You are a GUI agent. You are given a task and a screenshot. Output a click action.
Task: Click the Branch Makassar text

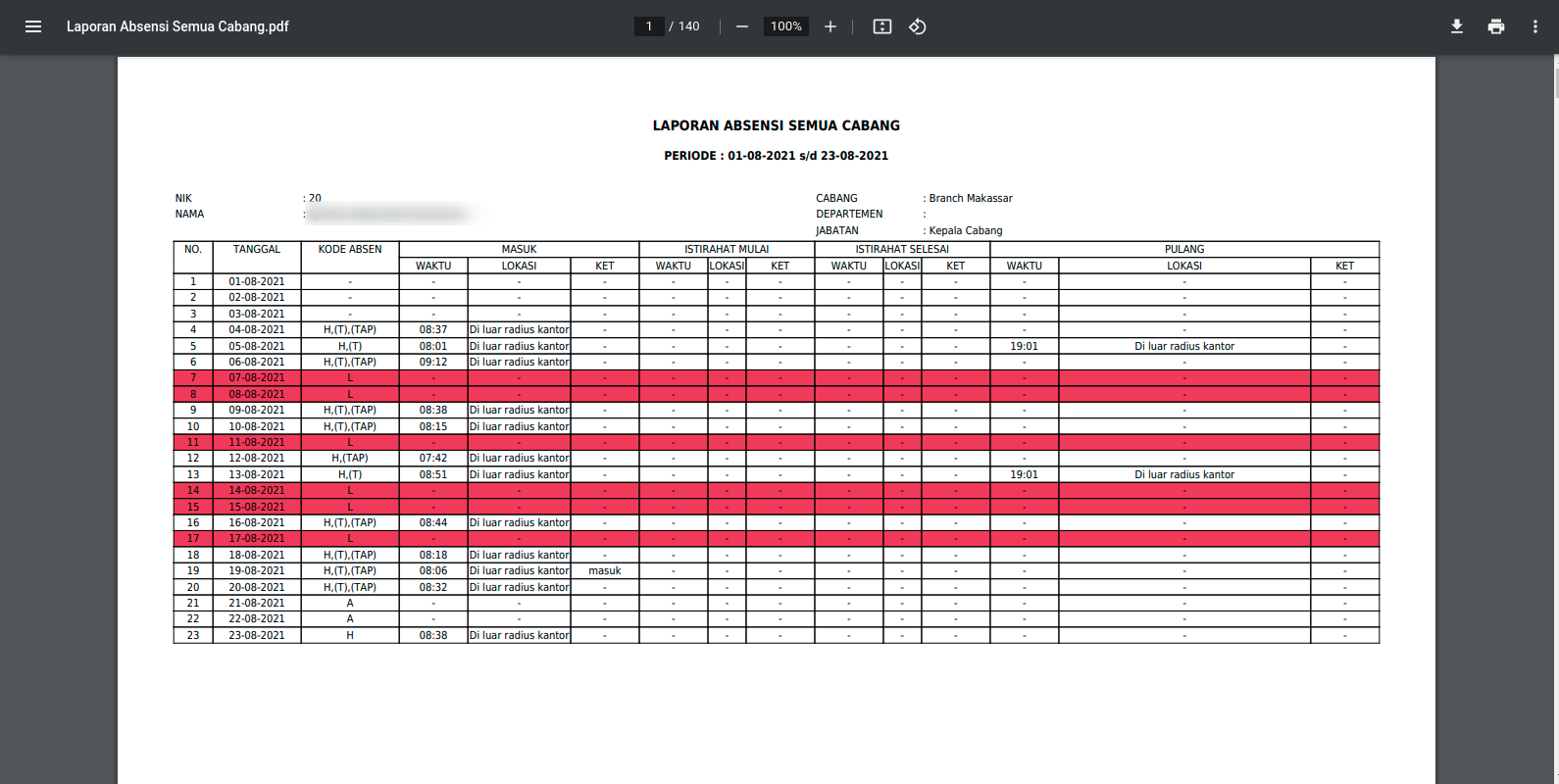click(971, 198)
